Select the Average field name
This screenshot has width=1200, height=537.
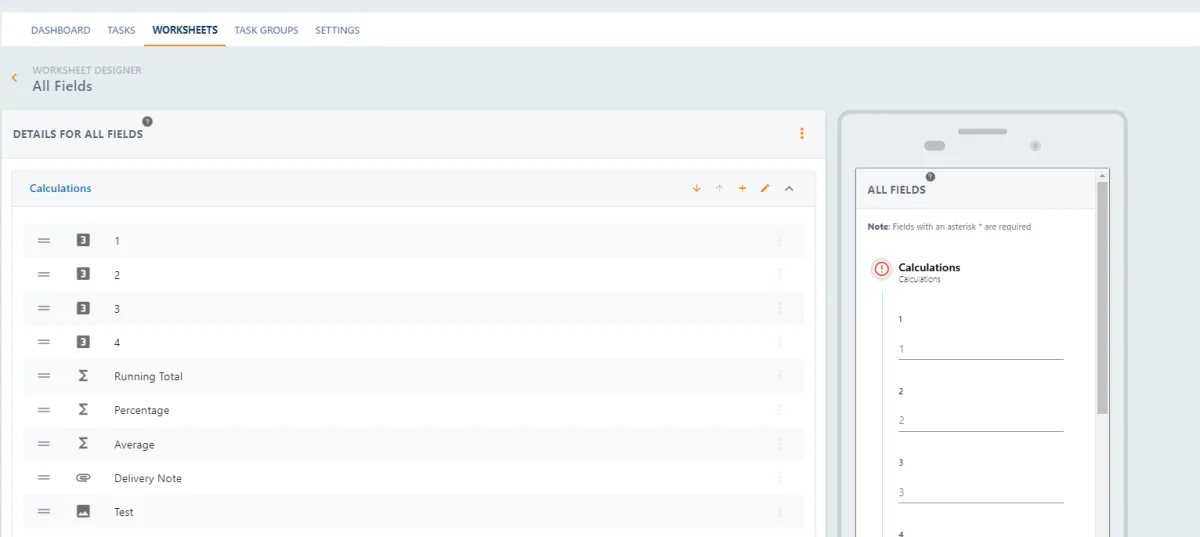tap(134, 445)
